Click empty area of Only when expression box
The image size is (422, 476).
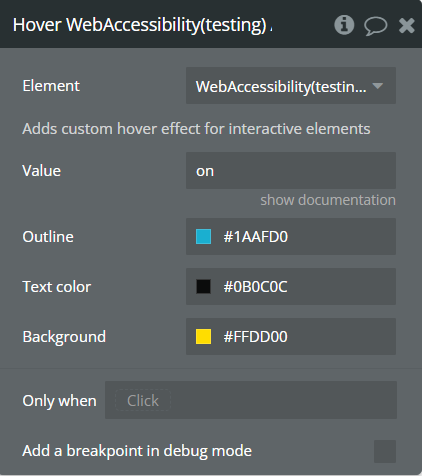point(283,400)
